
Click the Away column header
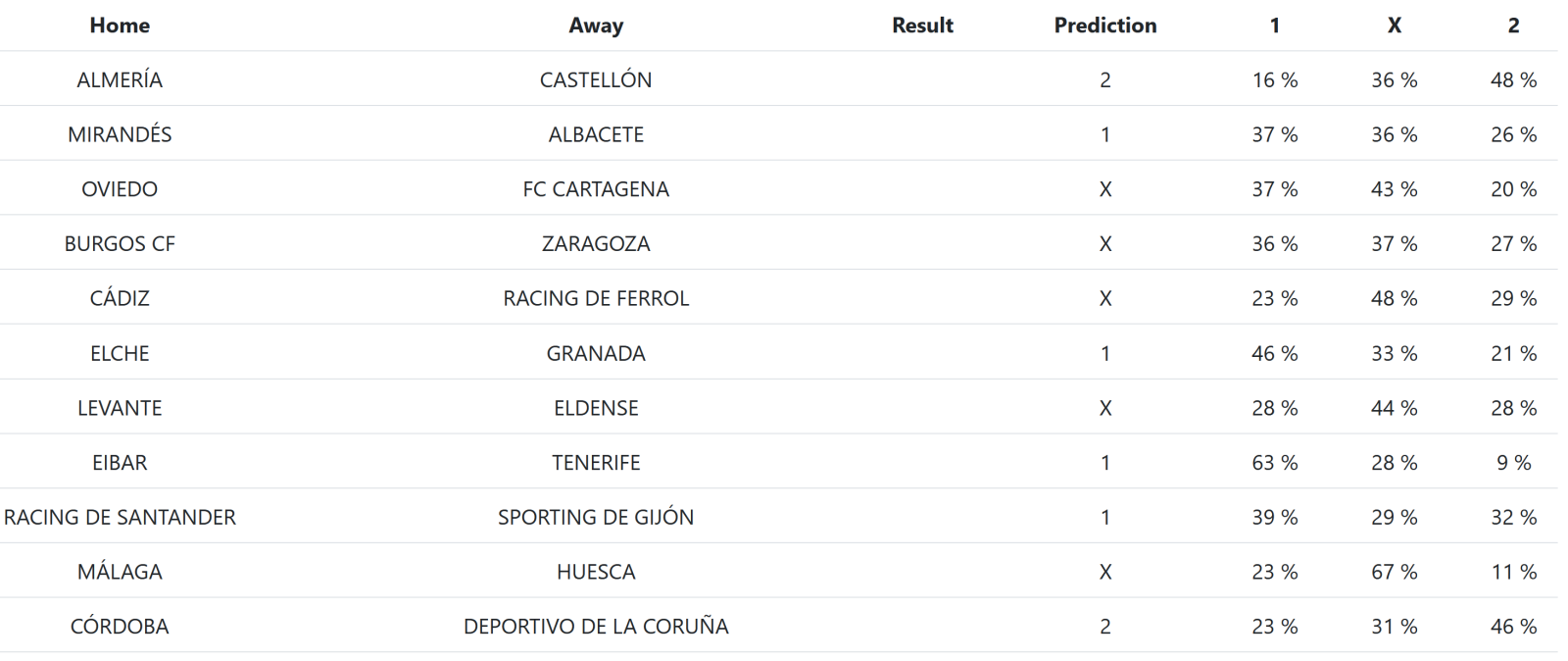pos(596,25)
